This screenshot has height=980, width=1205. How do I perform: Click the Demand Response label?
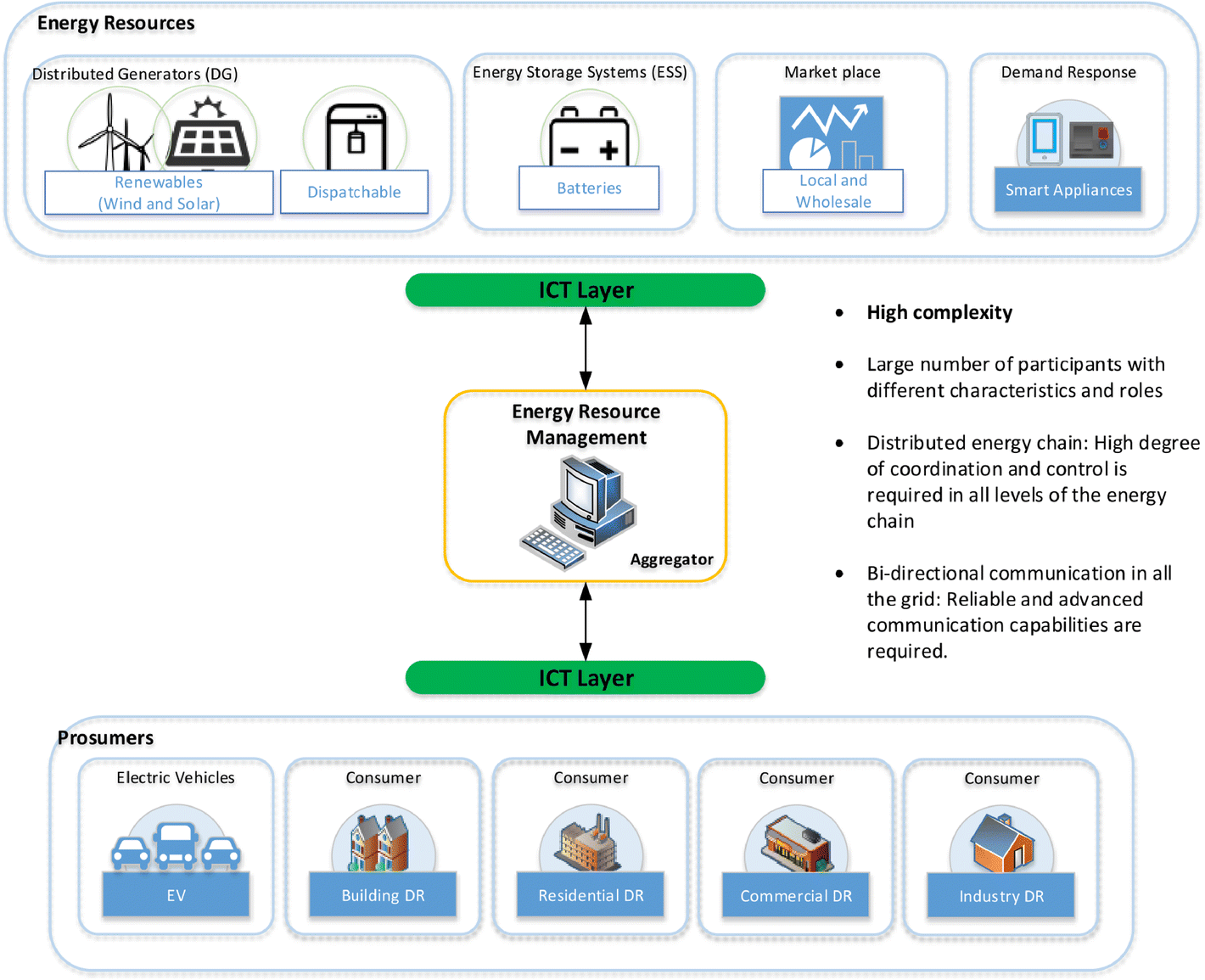[1068, 72]
